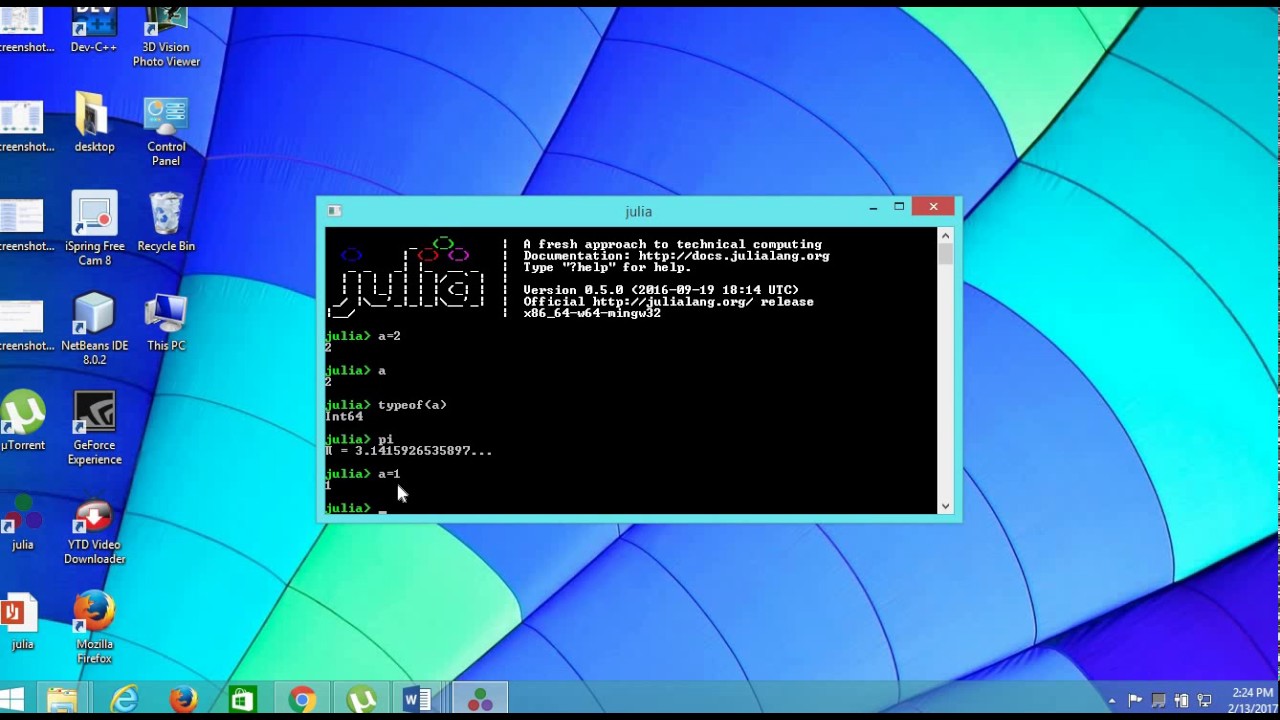Launch Internet Explorer from the taskbar
The height and width of the screenshot is (720, 1280).
tap(123, 700)
